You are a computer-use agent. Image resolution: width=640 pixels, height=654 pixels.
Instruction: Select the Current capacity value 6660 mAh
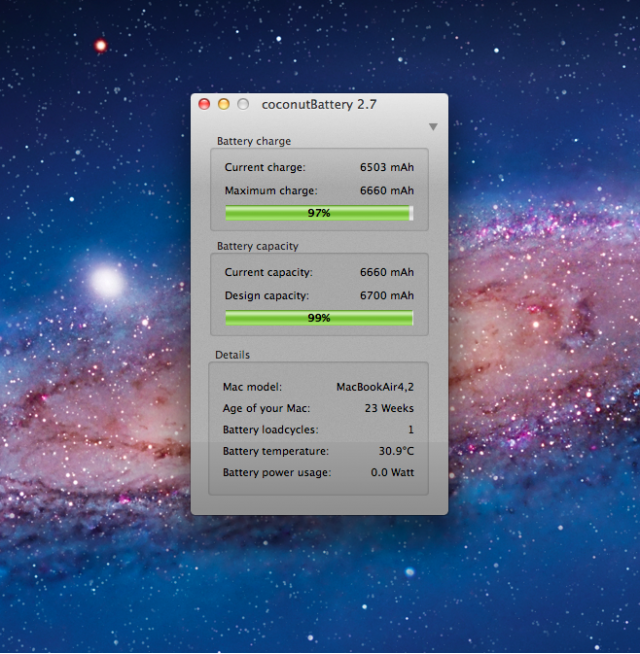pyautogui.click(x=387, y=272)
